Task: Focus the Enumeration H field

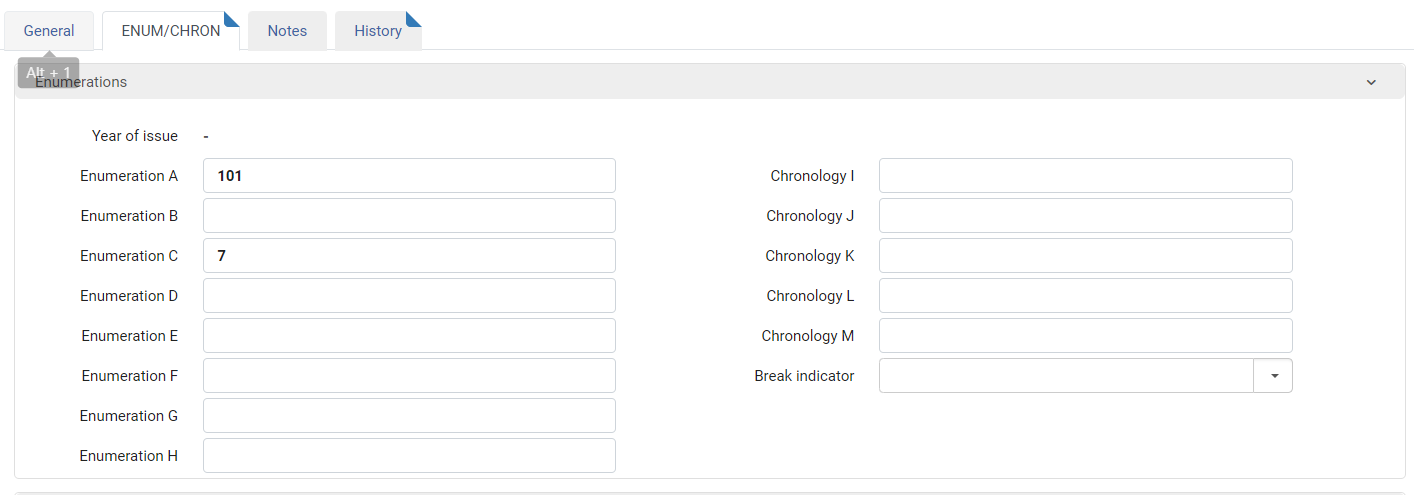Action: click(409, 456)
